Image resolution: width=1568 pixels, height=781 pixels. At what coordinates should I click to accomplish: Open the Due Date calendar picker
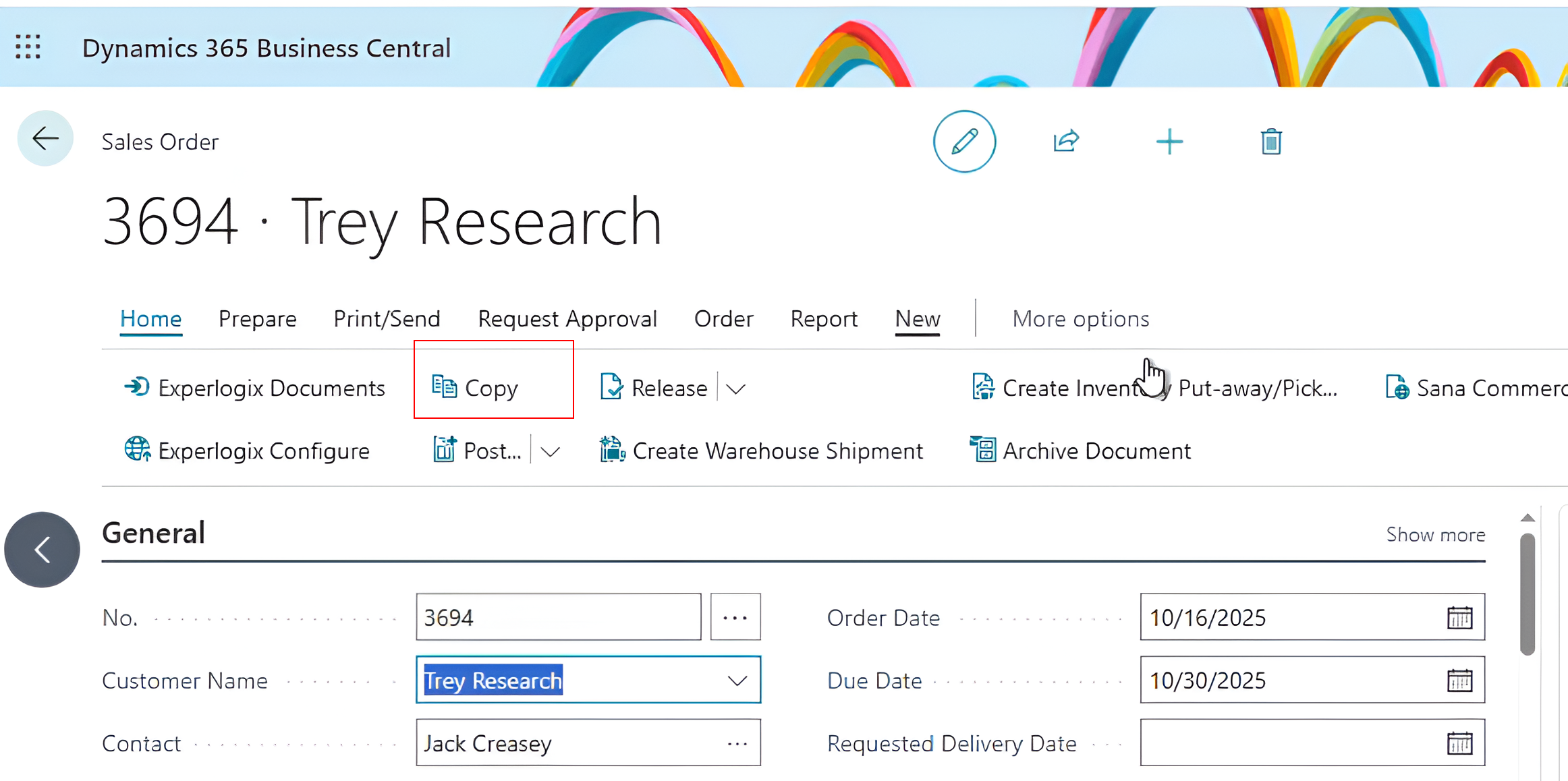point(1459,681)
